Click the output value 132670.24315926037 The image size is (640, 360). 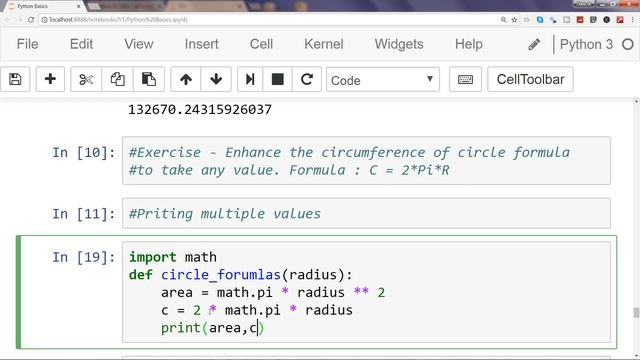coord(200,109)
